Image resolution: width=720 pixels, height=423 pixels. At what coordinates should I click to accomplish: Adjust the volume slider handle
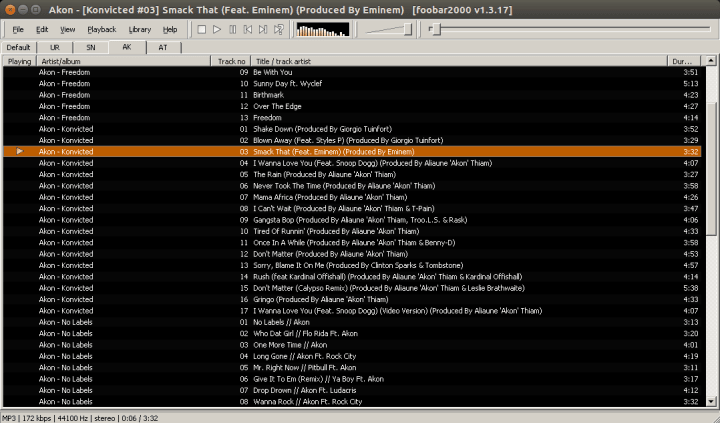[408, 29]
